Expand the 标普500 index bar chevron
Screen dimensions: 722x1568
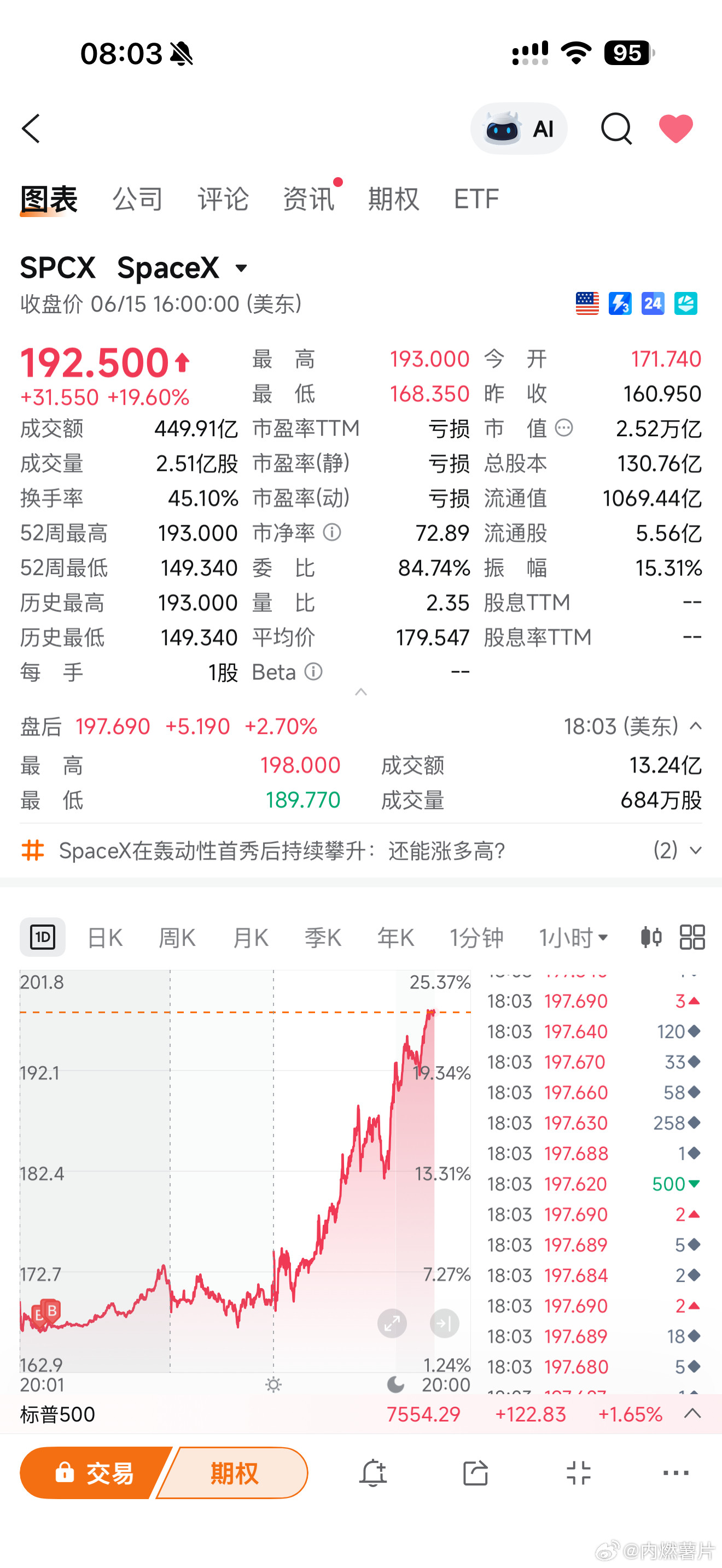coord(693,1413)
